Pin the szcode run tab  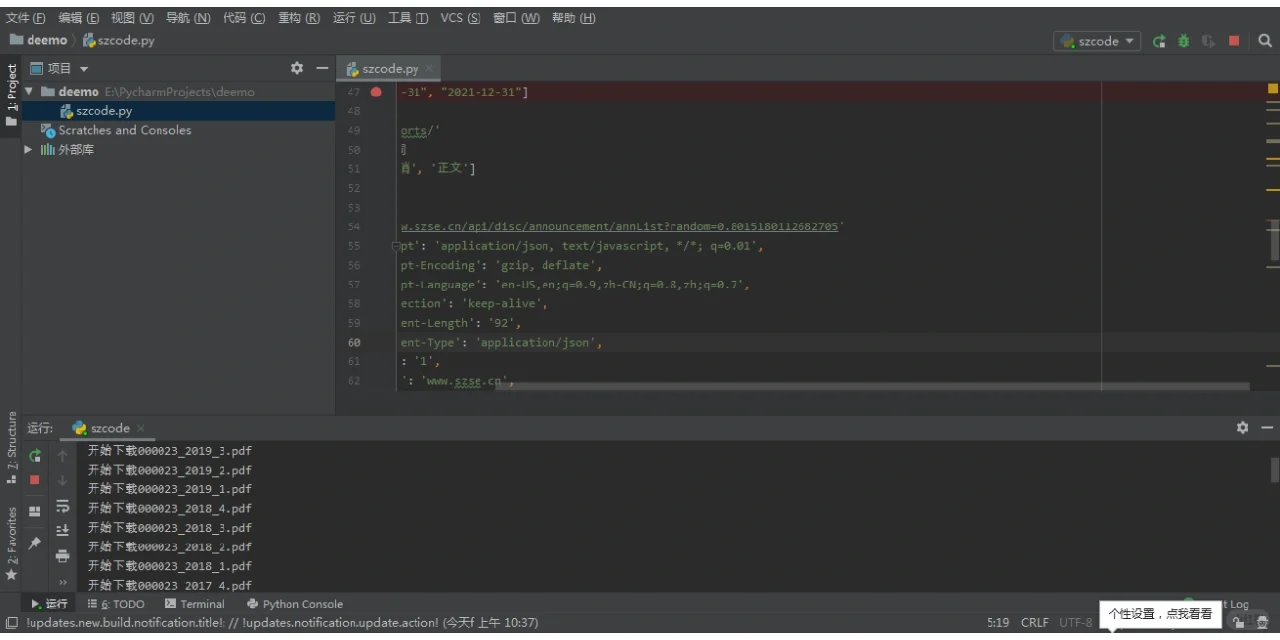coord(34,542)
